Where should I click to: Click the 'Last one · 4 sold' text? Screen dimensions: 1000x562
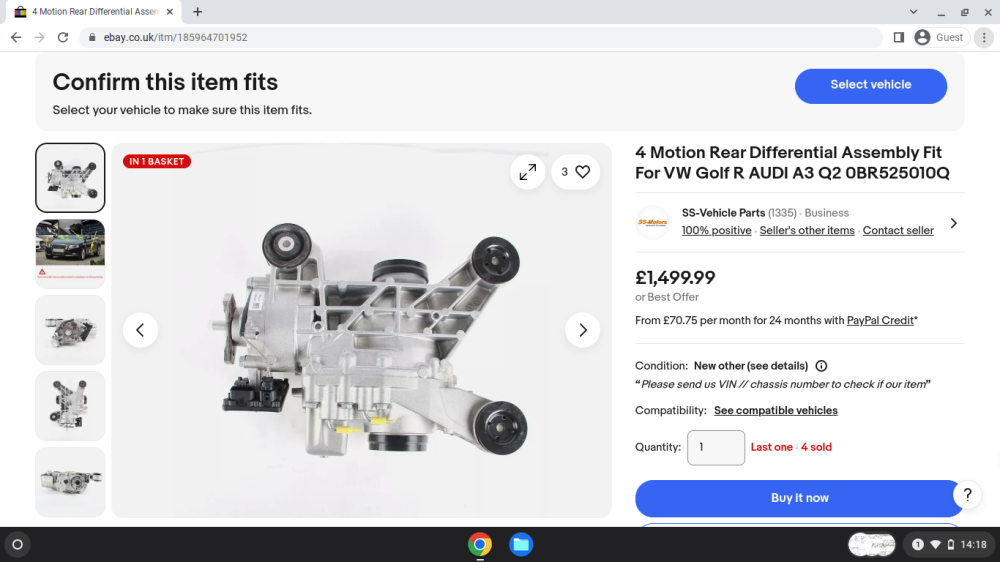[x=791, y=447]
